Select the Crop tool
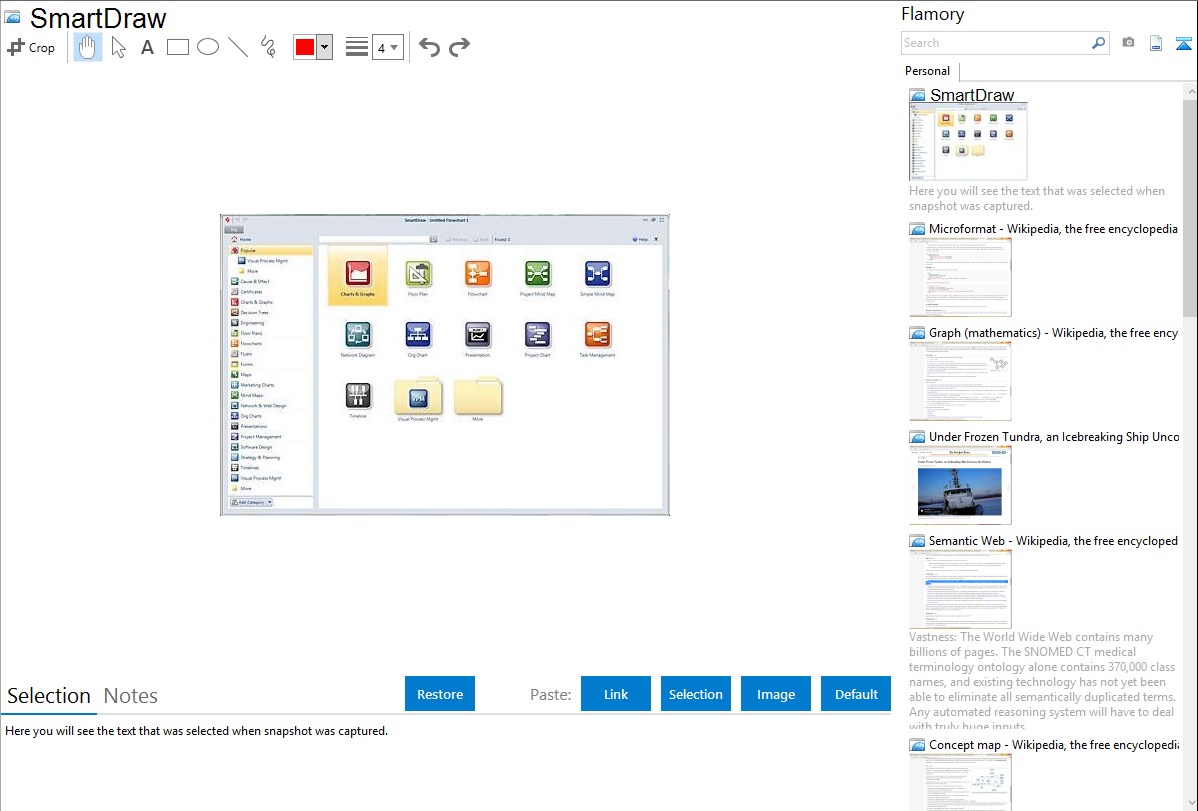 [31, 47]
